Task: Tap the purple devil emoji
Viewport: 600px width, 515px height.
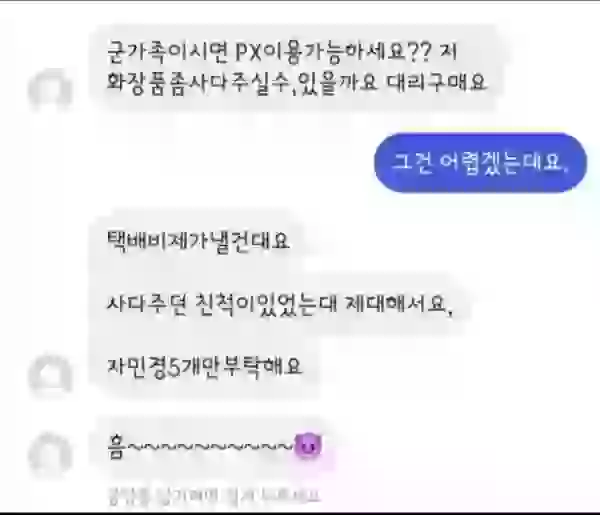Action: tap(307, 445)
